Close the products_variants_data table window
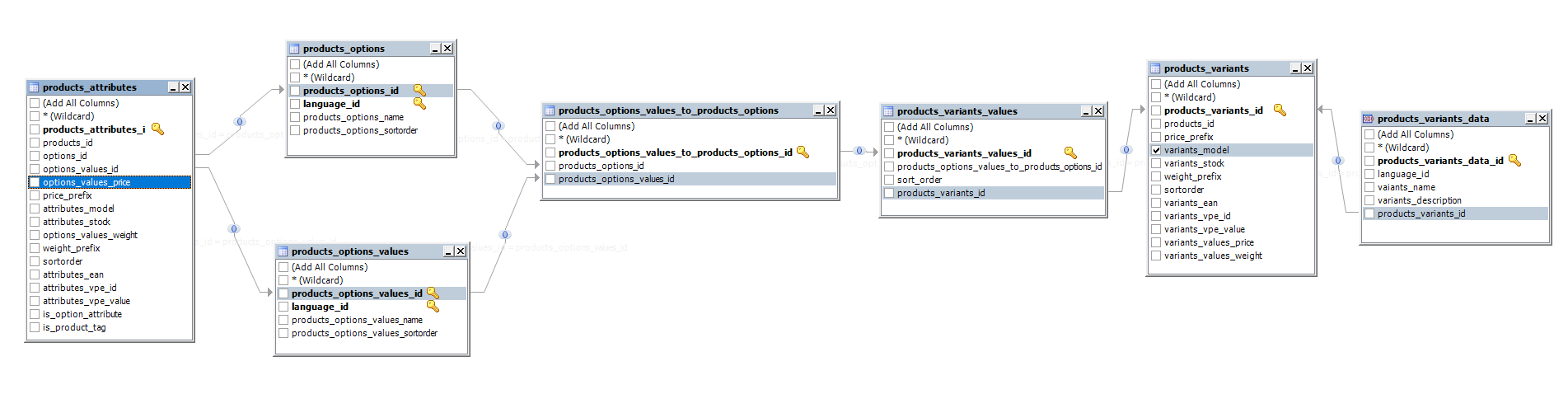 click(x=1542, y=119)
